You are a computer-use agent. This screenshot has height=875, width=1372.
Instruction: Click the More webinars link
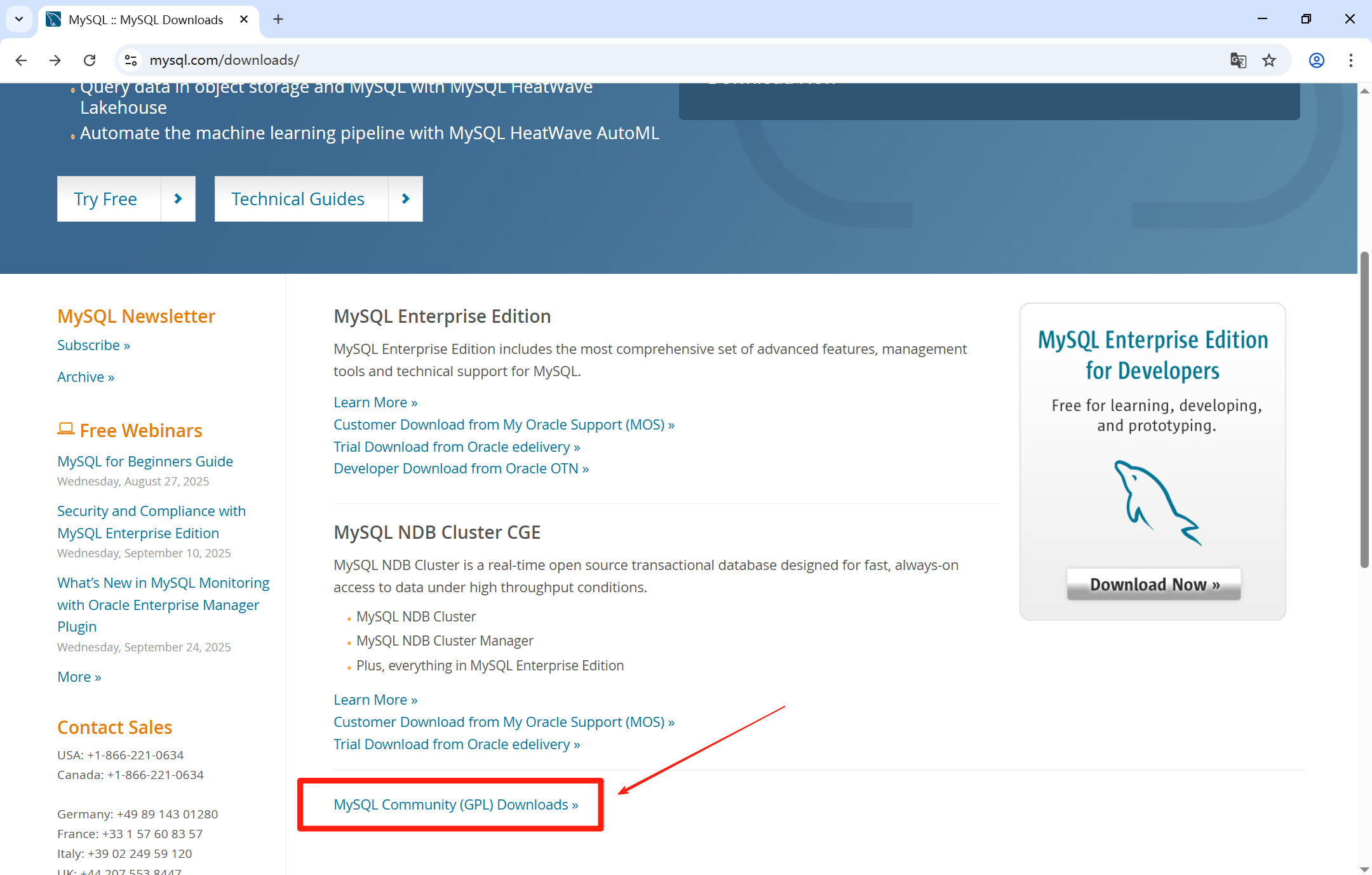pyautogui.click(x=79, y=677)
